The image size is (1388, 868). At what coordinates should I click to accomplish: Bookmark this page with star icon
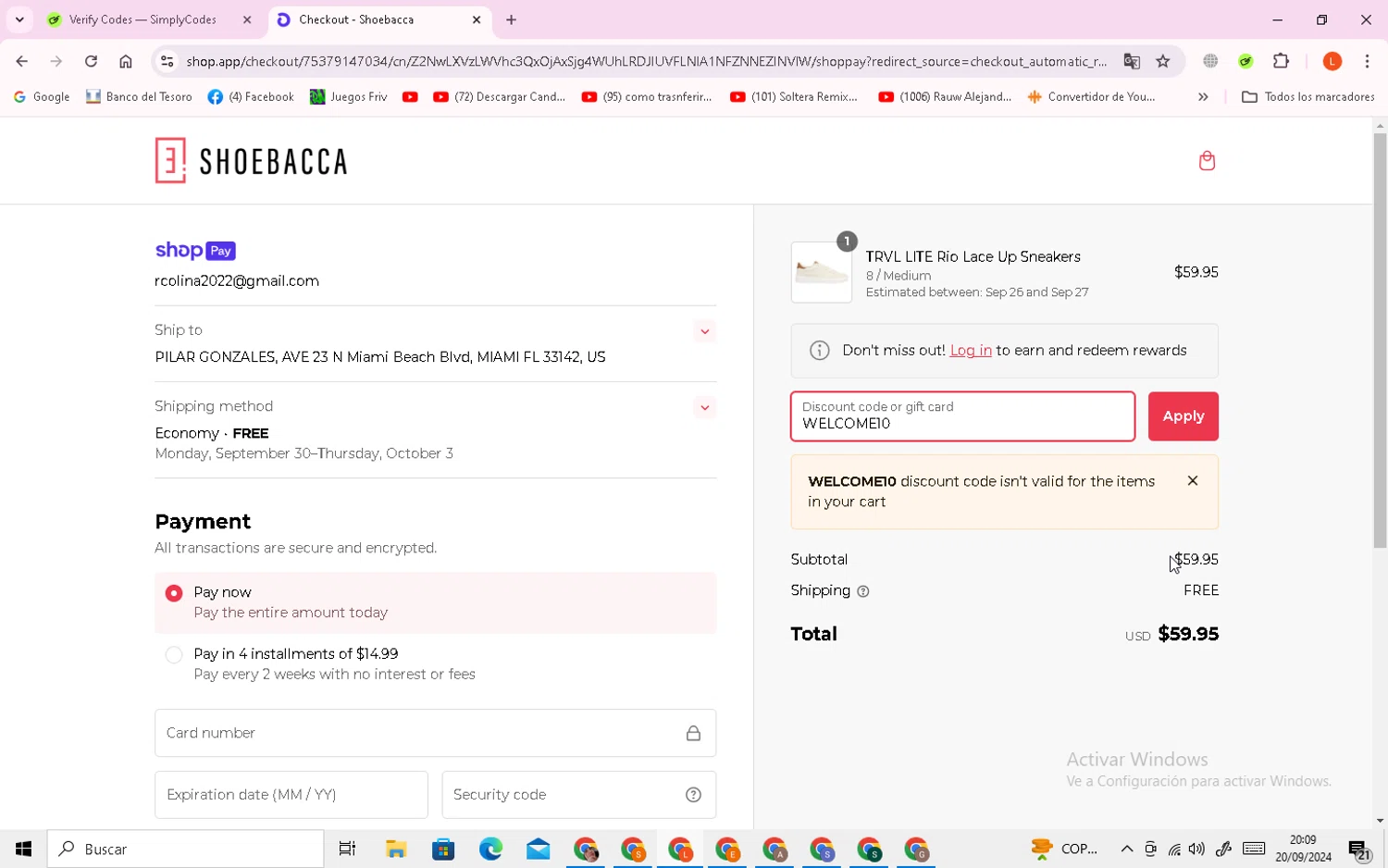pos(1163,61)
